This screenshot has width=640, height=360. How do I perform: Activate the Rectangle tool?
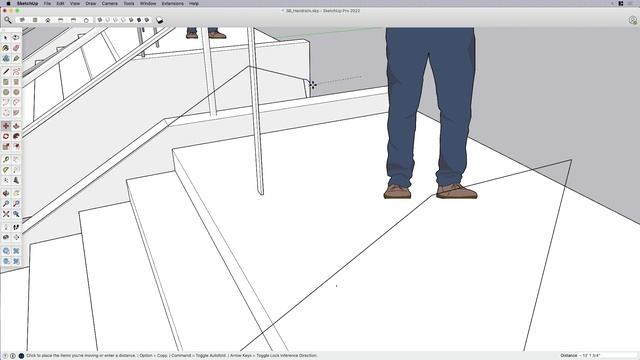click(6, 82)
